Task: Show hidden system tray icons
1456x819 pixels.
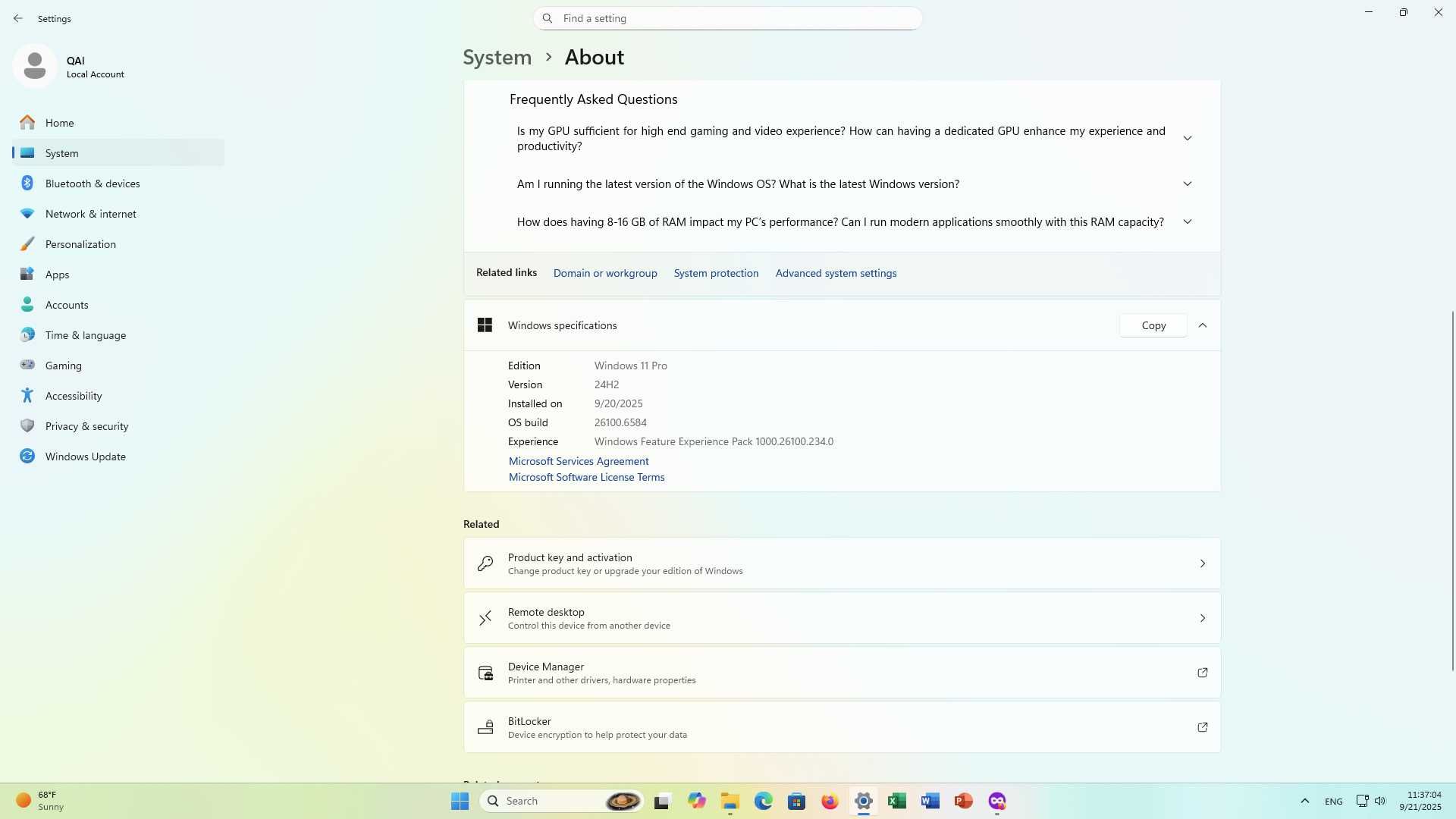Action: pos(1304,801)
